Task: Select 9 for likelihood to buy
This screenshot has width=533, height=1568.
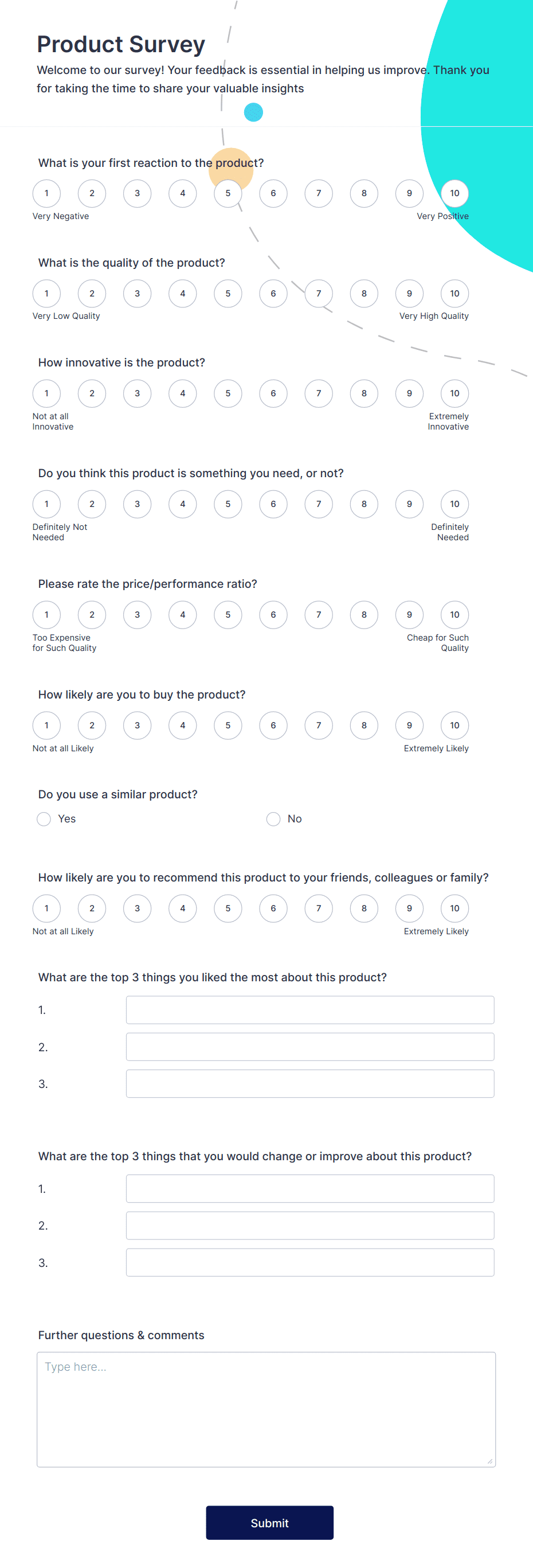Action: 409,725
